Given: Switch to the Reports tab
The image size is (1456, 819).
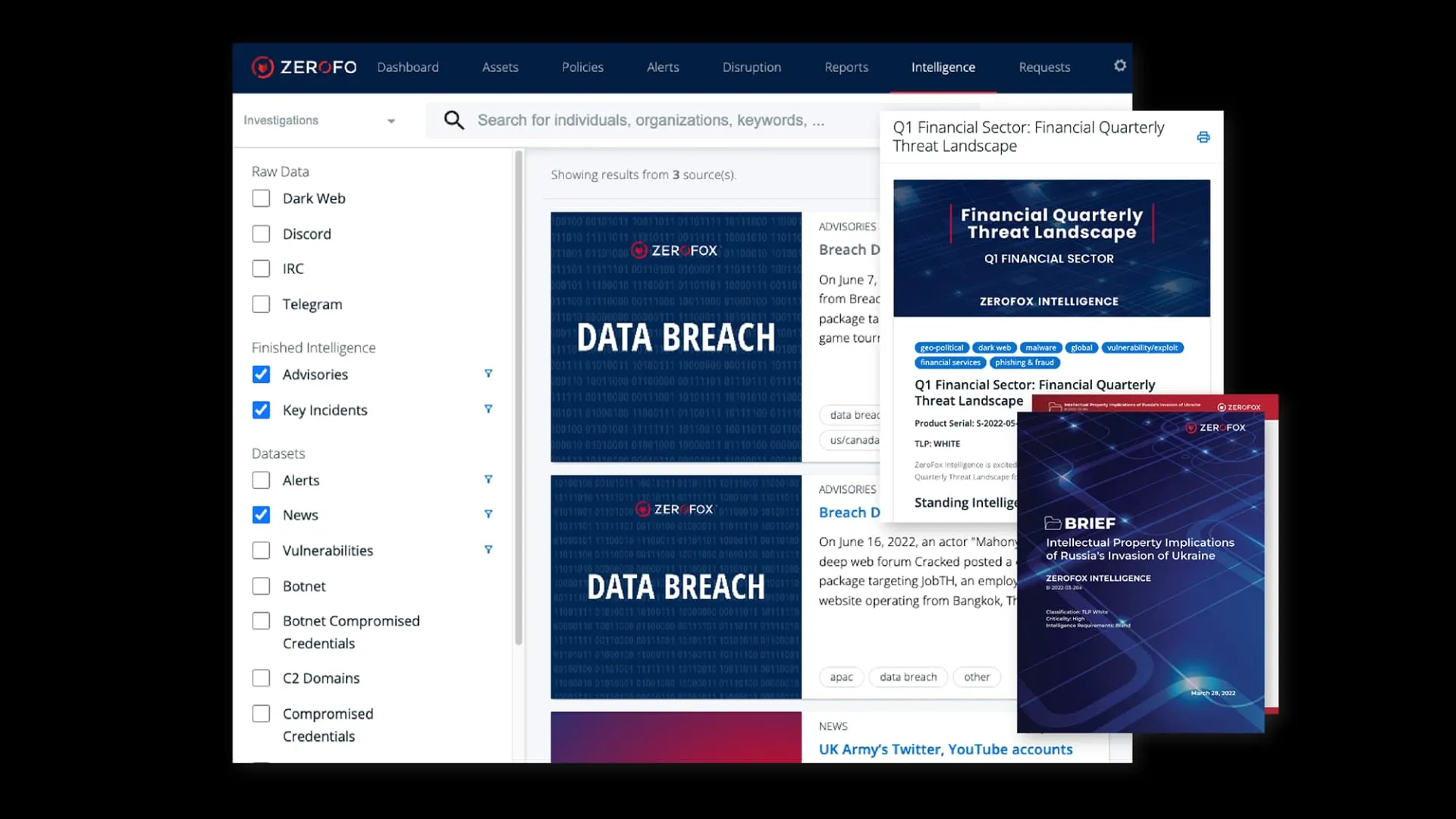Looking at the screenshot, I should [846, 67].
